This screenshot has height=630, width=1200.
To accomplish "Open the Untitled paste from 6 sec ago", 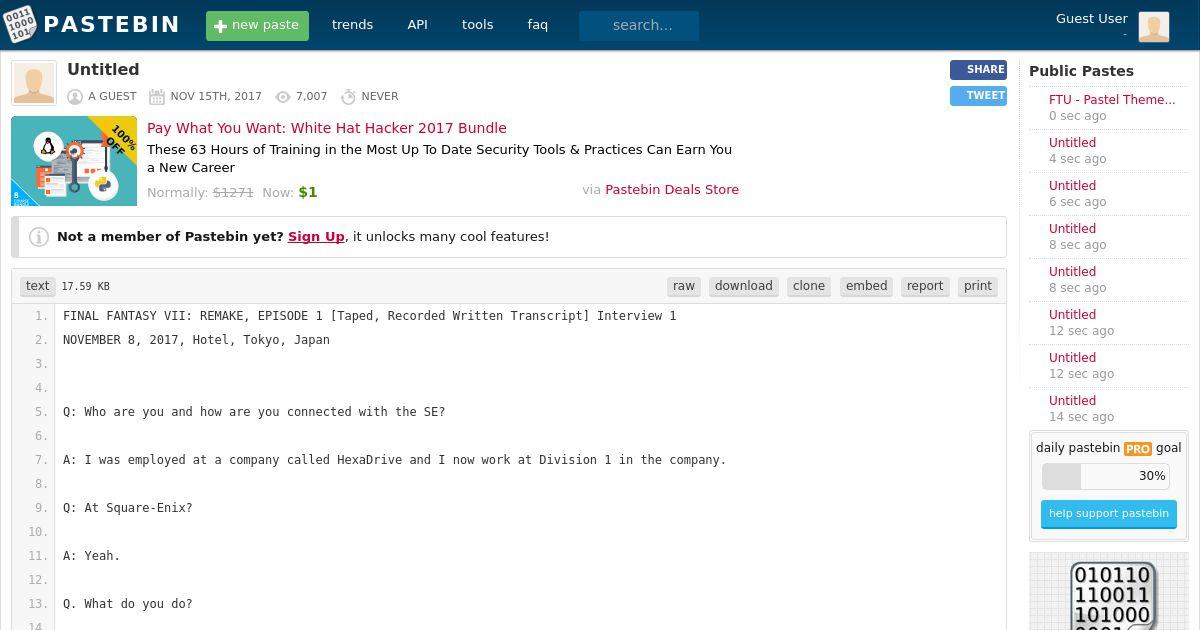I will (x=1072, y=186).
